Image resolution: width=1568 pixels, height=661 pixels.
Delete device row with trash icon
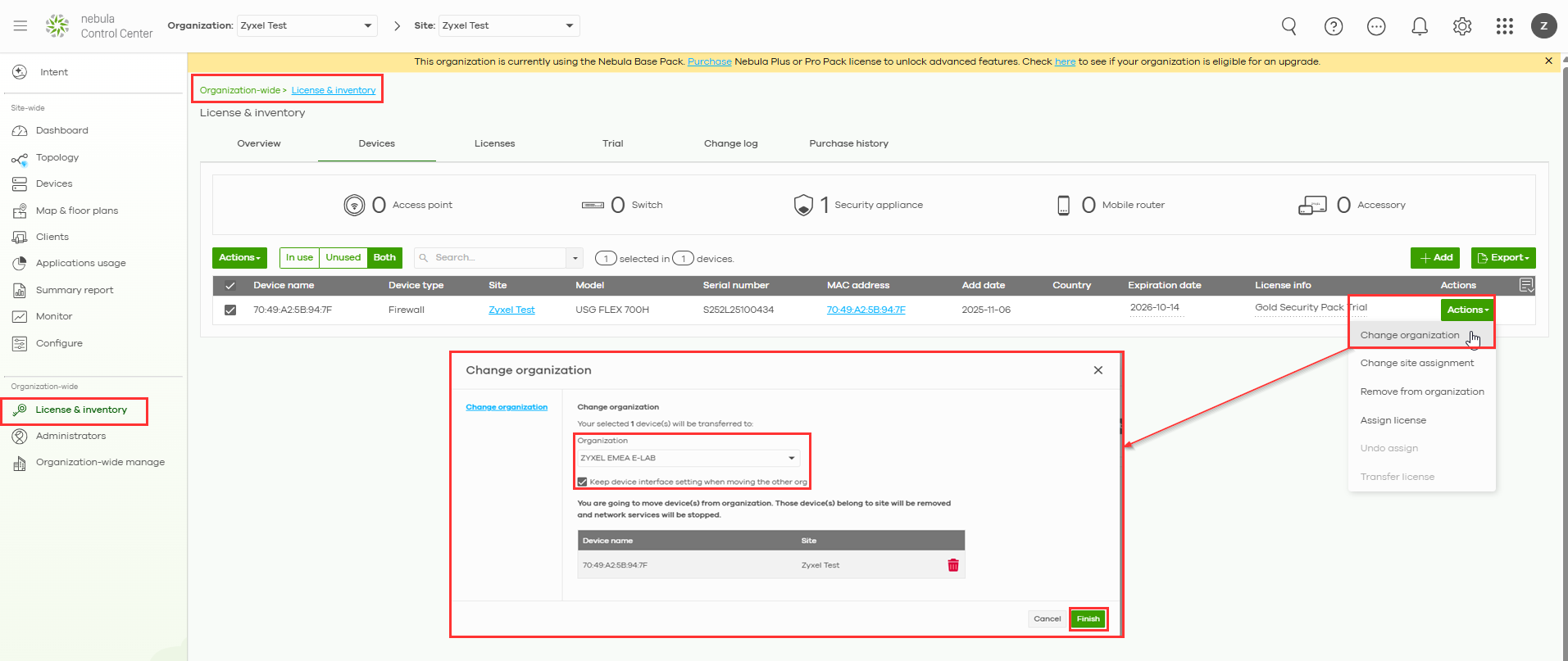coord(953,565)
